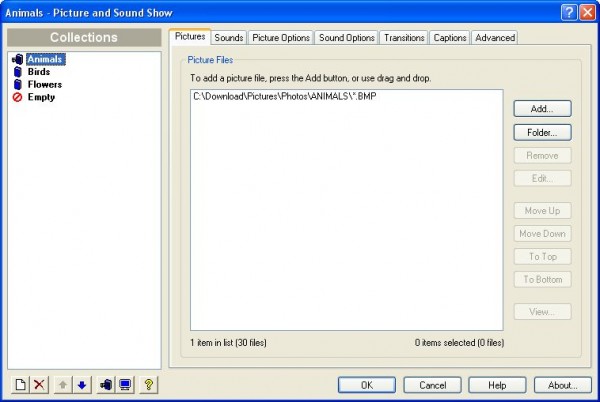Image resolution: width=600 pixels, height=402 pixels.
Task: Click the red prohibited icon beside Empty
Action: (17, 97)
